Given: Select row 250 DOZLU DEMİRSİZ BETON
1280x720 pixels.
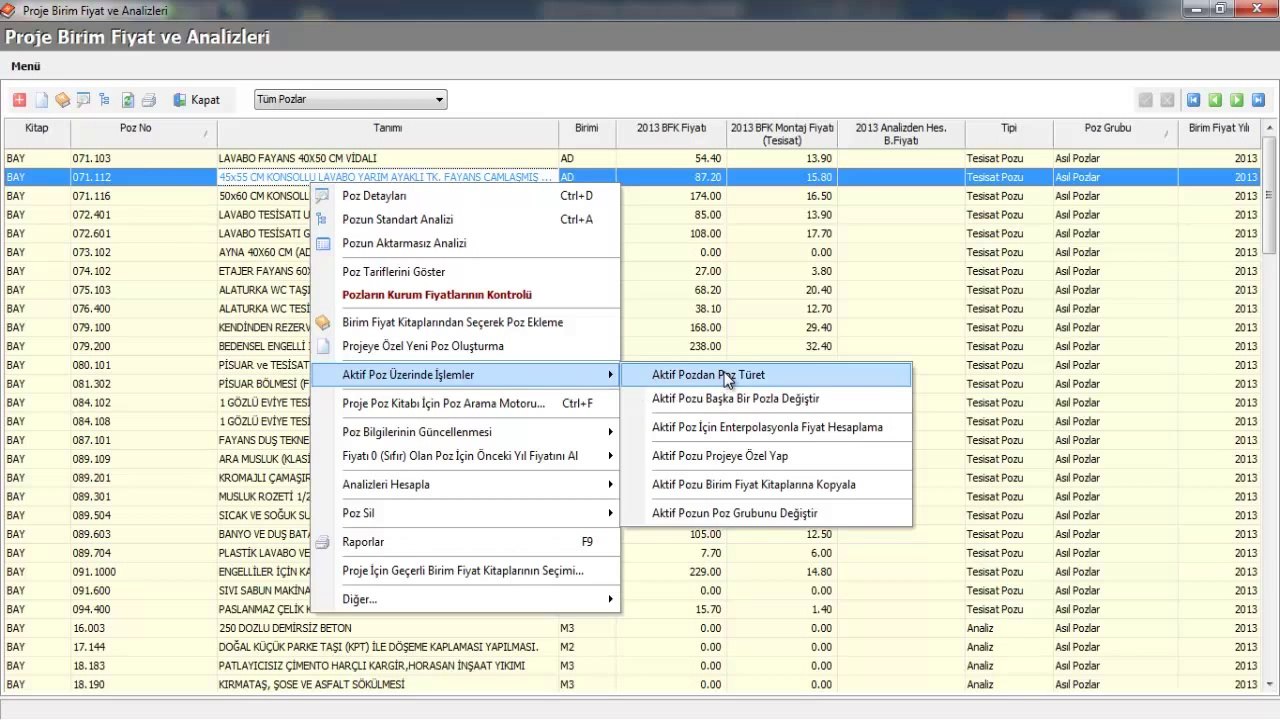Looking at the screenshot, I should click(632, 628).
